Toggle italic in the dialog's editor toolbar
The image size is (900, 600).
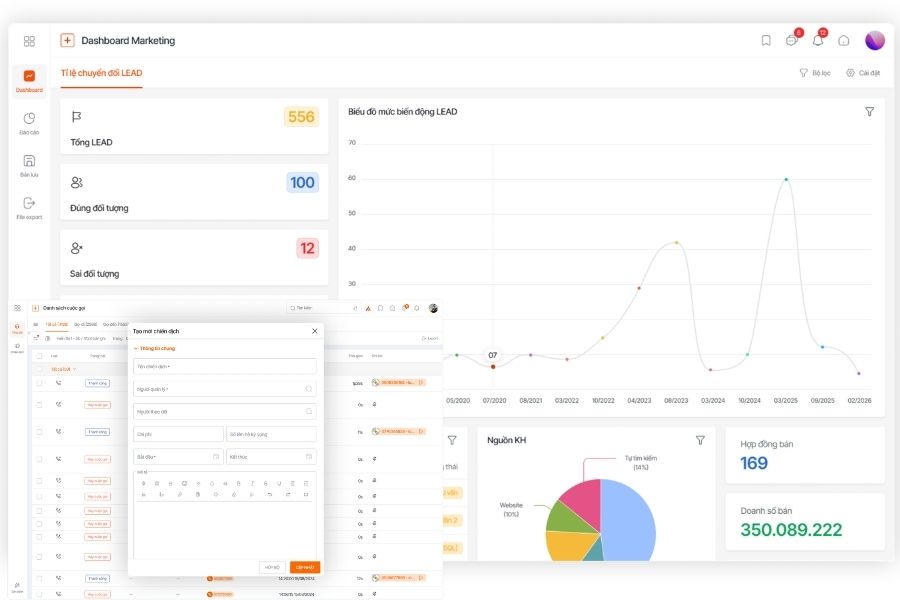(252, 483)
